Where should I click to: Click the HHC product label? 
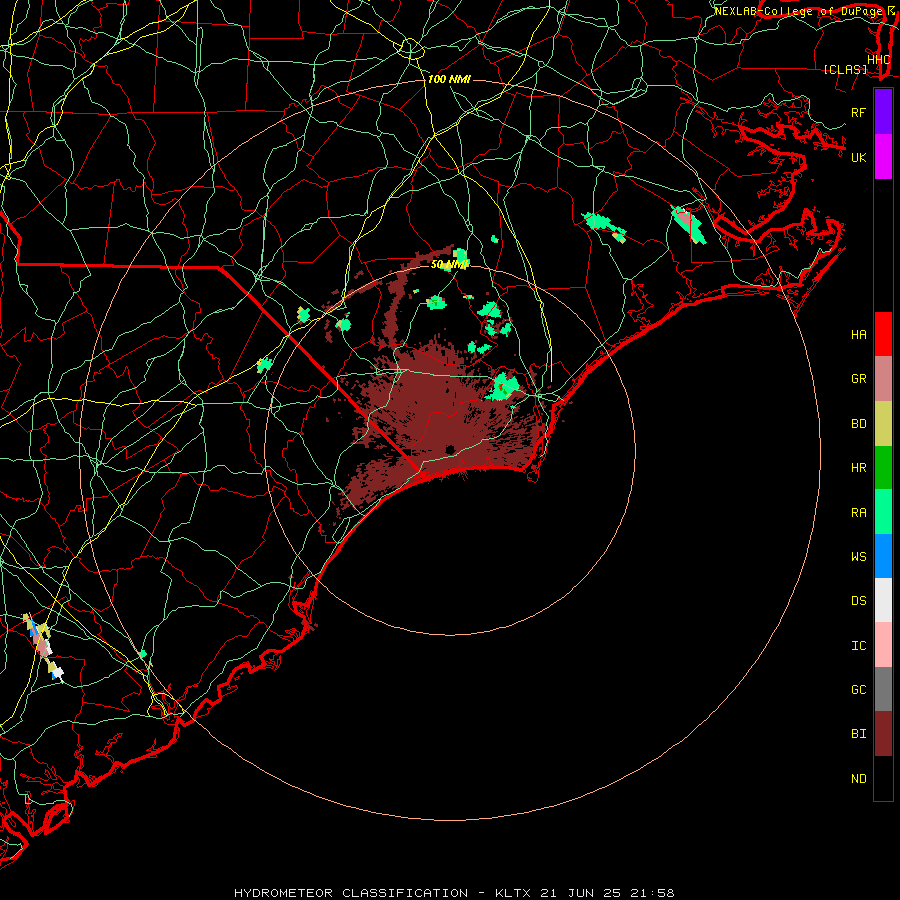(878, 60)
